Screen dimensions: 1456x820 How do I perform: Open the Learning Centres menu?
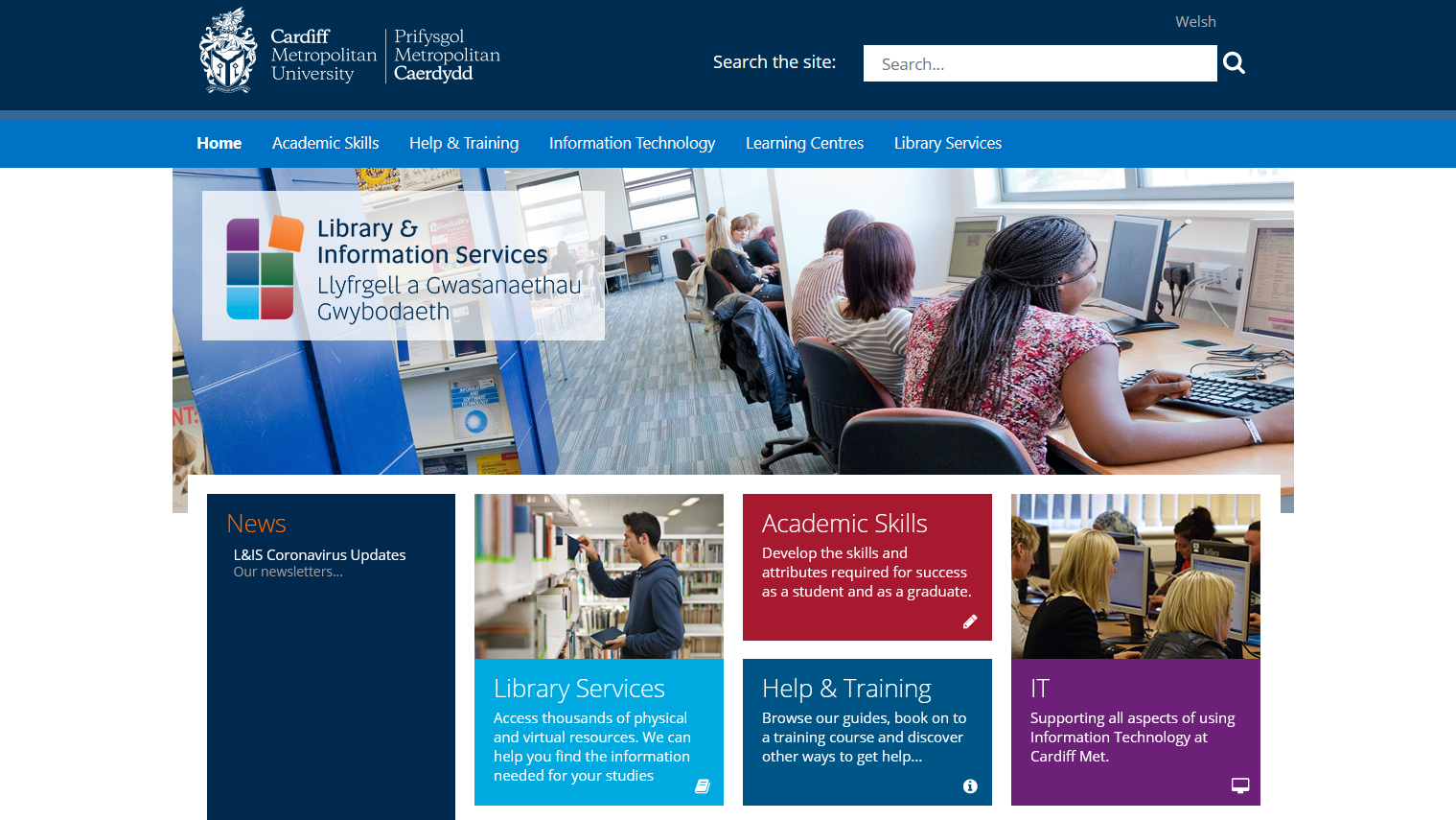804,143
